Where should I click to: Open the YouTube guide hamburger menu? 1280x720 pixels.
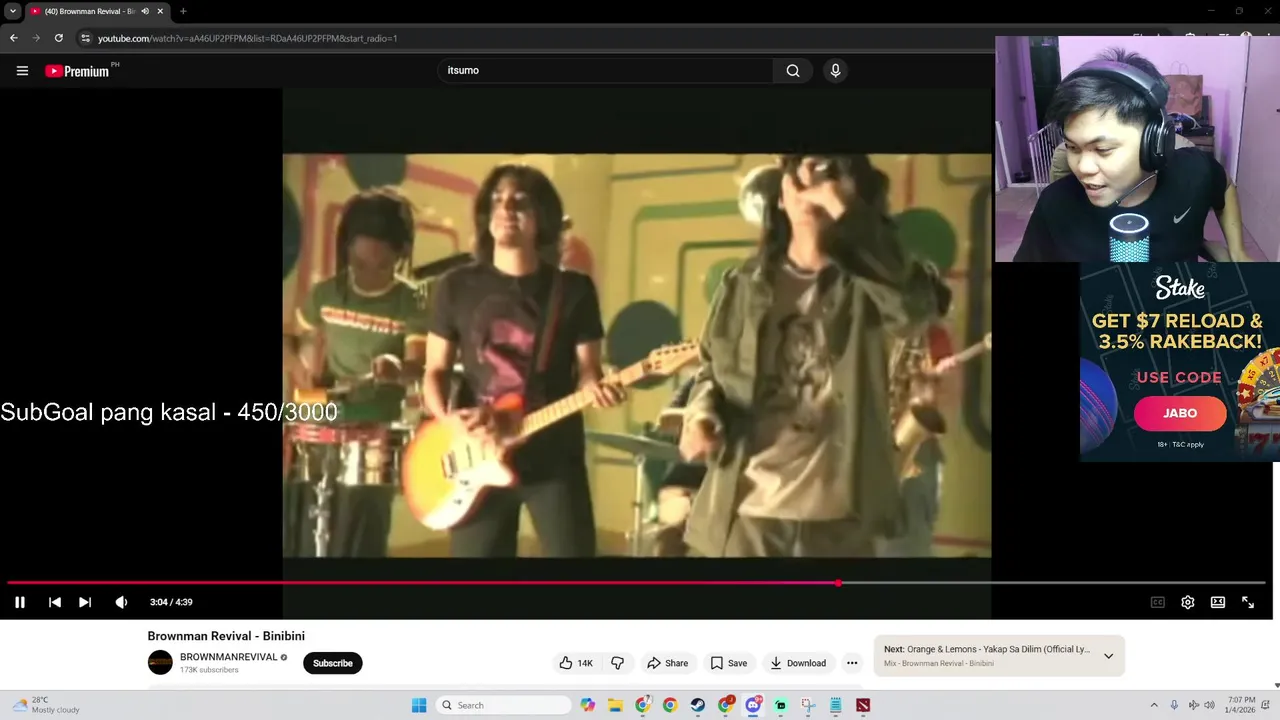(x=22, y=71)
